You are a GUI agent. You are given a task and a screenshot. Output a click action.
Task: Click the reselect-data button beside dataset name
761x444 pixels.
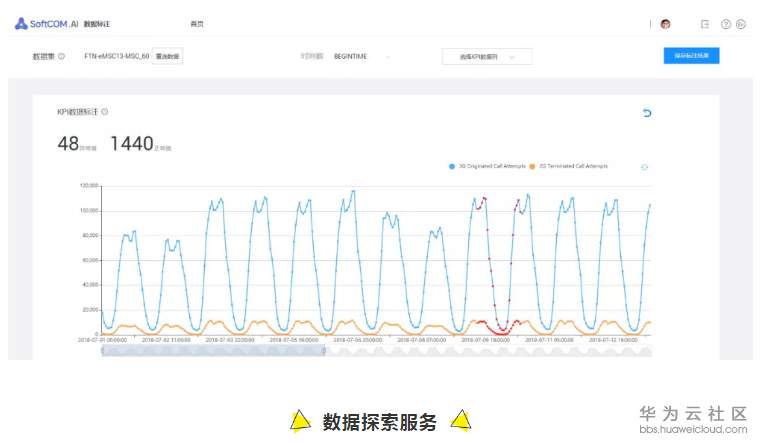point(167,56)
